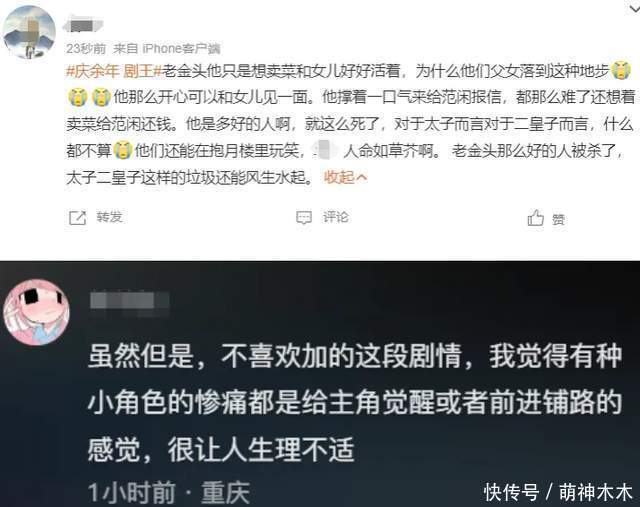
Task: Tap the thumbs-up like icon
Action: (x=536, y=218)
